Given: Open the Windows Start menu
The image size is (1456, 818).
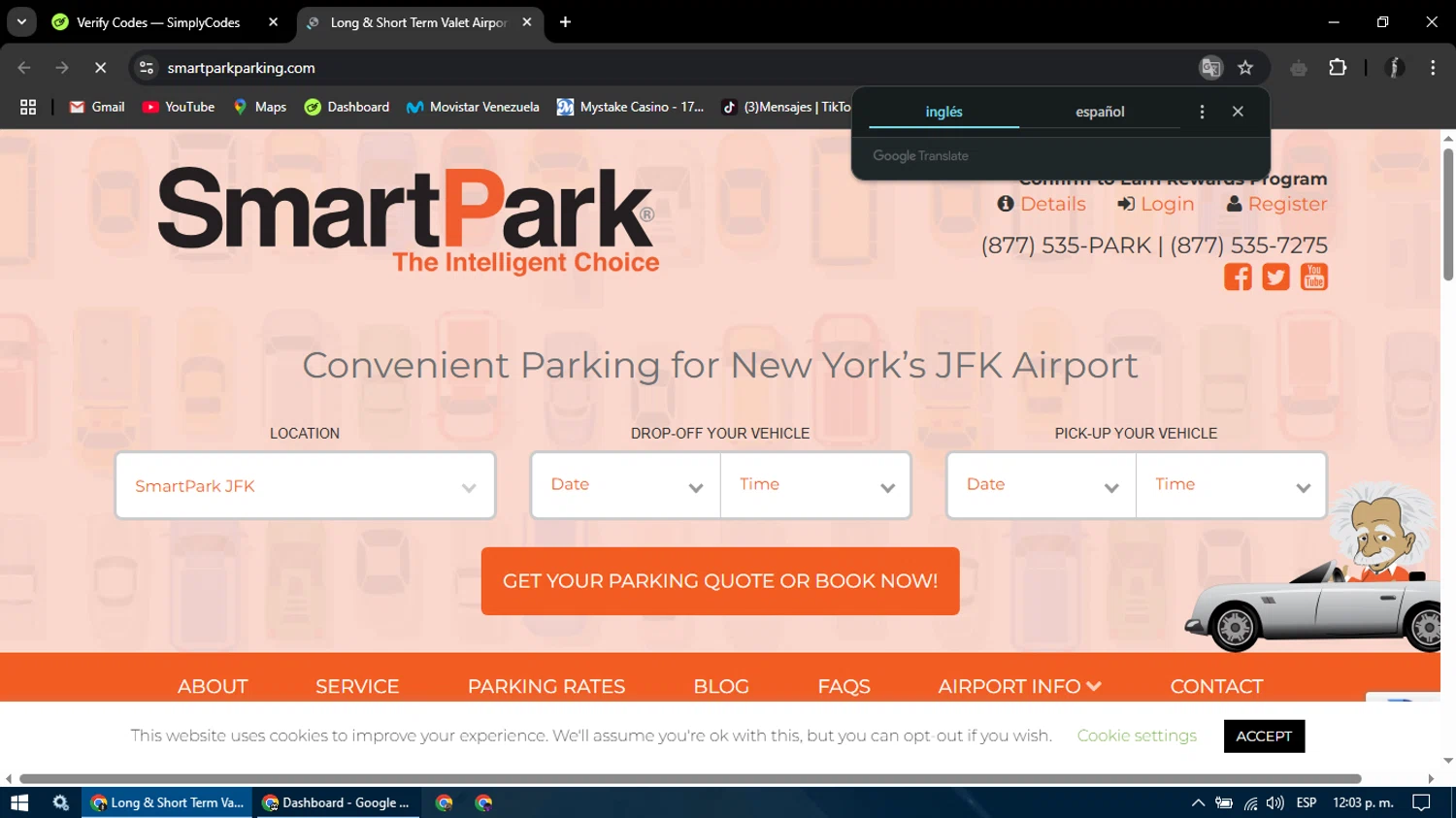Looking at the screenshot, I should point(19,802).
